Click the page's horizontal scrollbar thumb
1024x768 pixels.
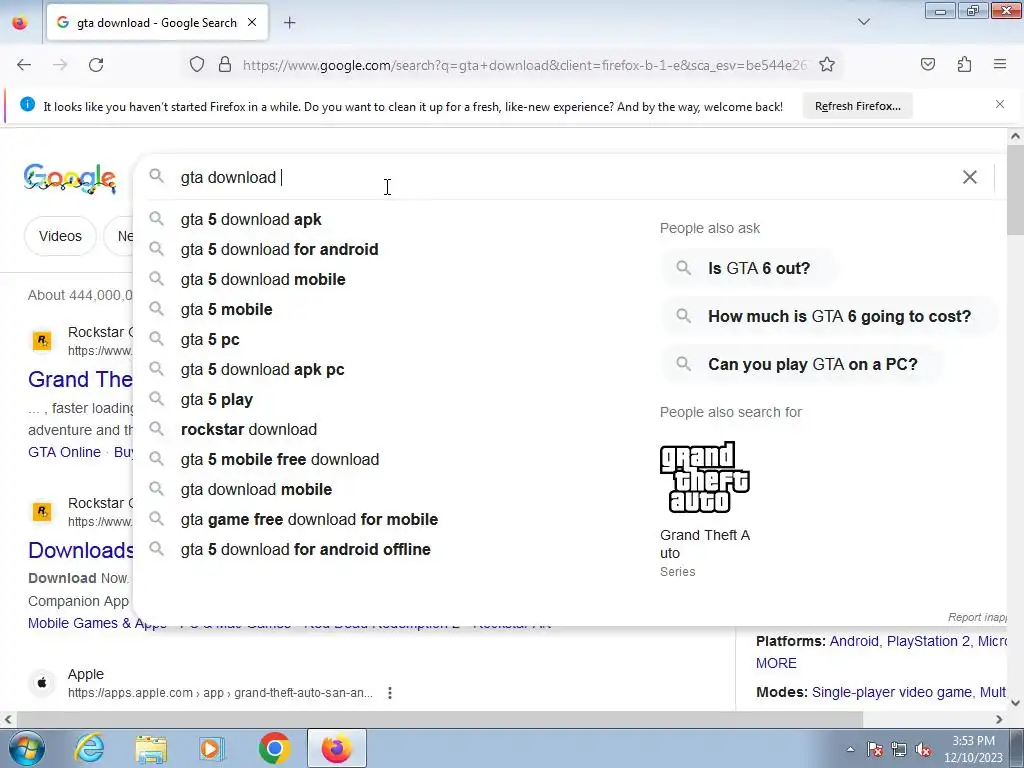(438, 719)
